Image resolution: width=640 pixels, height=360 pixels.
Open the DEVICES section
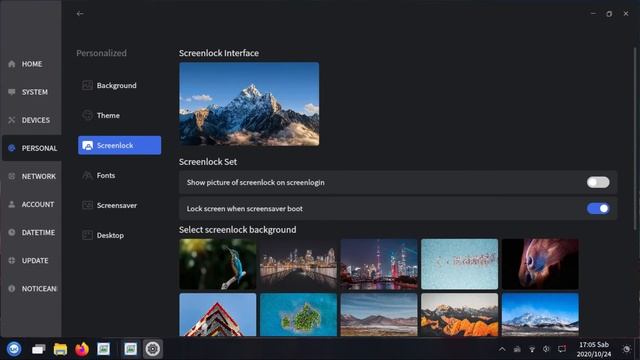(31, 120)
